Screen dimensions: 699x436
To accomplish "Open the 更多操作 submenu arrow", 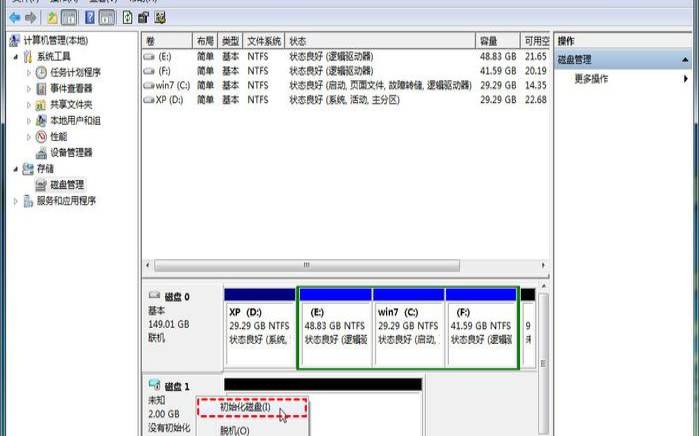I will click(686, 79).
